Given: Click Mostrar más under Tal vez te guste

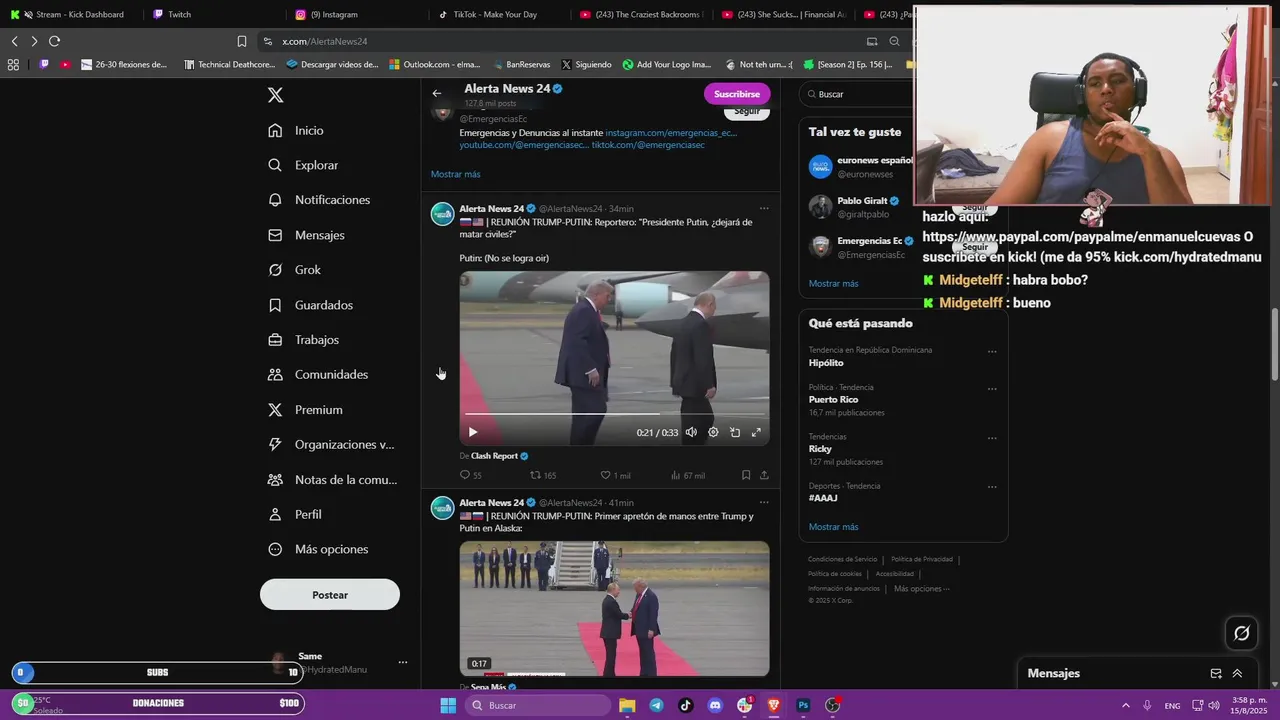Looking at the screenshot, I should click(833, 284).
